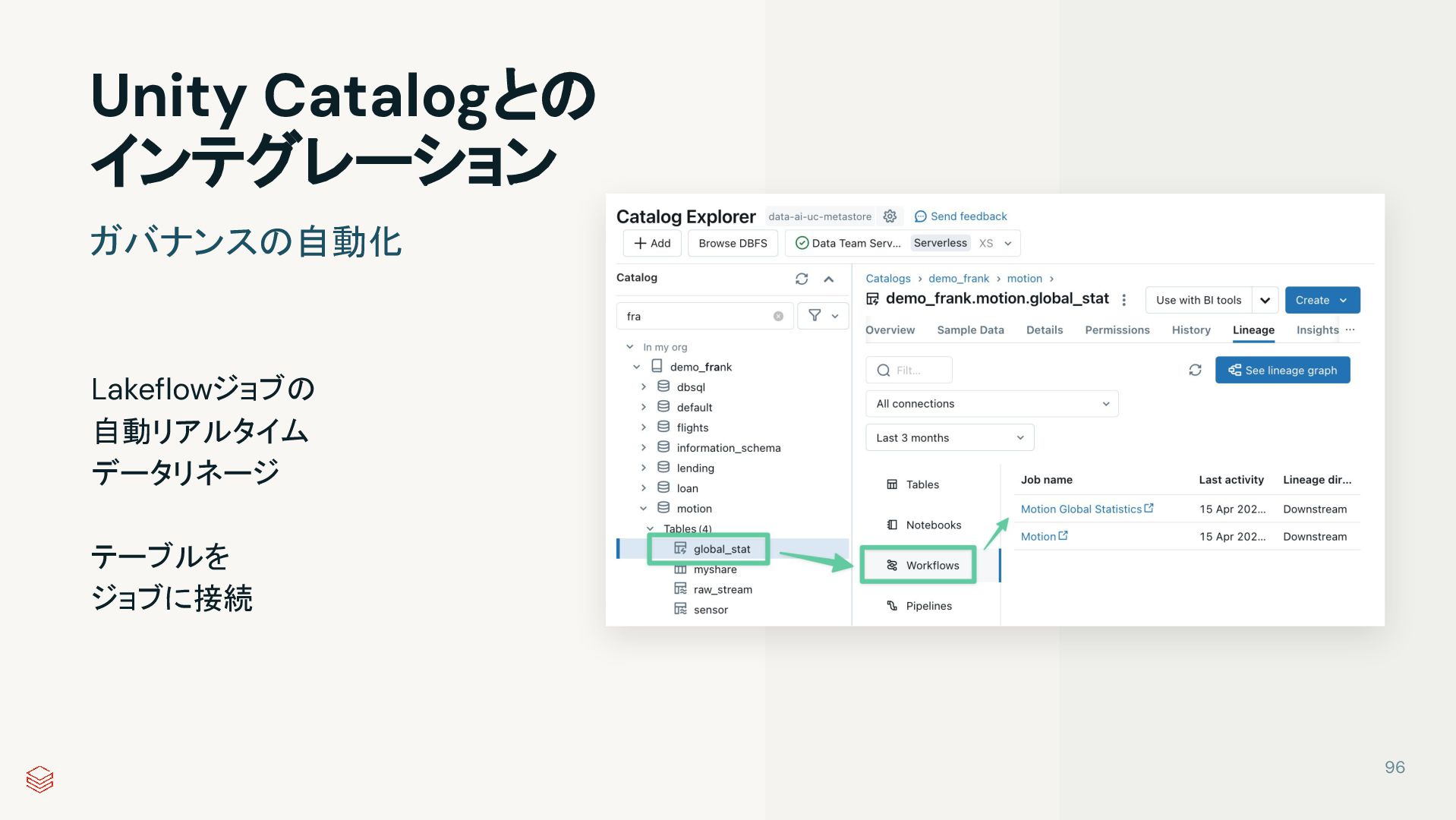This screenshot has width=1456, height=820.
Task: Collapse the Catalog panel chevron
Action: point(829,279)
